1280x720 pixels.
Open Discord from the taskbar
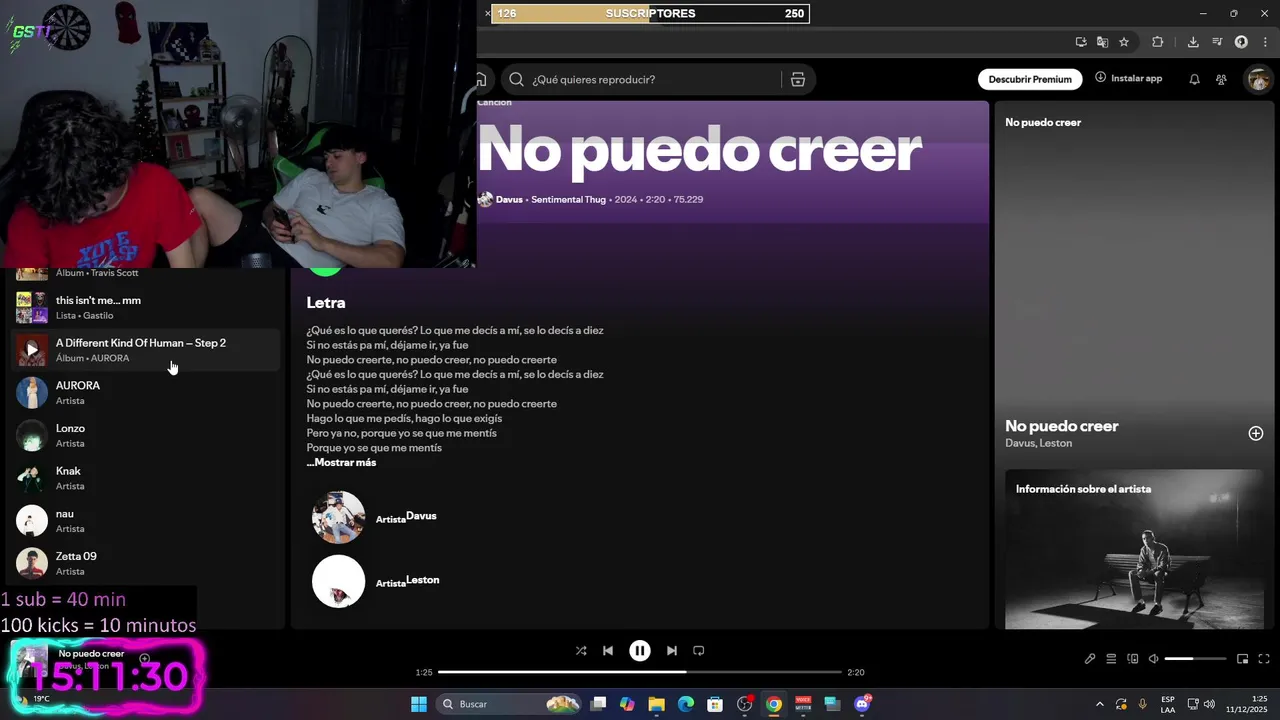(862, 704)
